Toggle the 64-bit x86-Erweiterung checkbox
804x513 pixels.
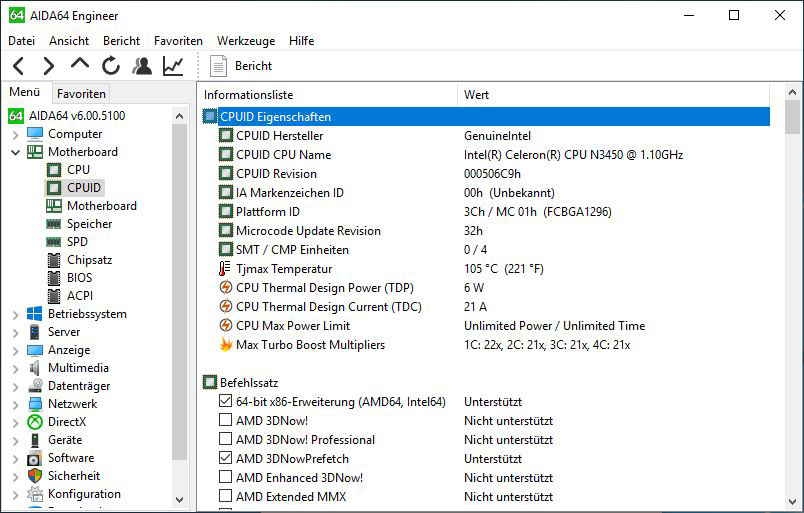click(x=226, y=401)
